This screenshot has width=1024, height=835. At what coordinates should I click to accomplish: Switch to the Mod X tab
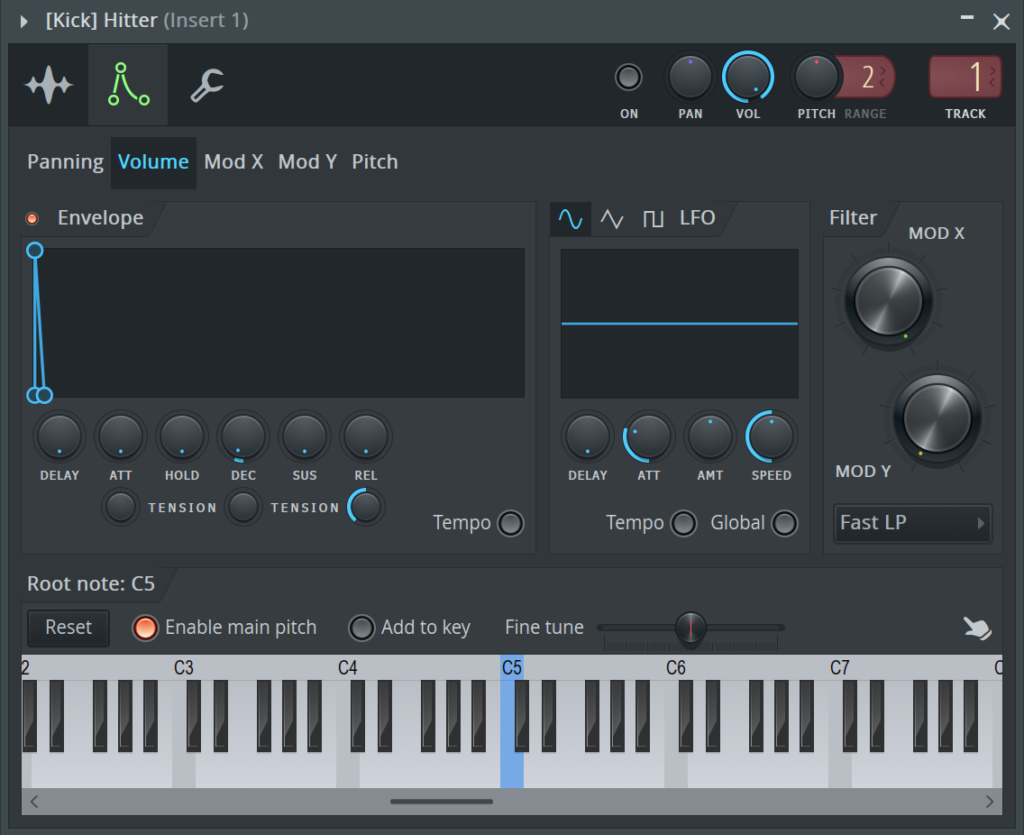pos(233,162)
